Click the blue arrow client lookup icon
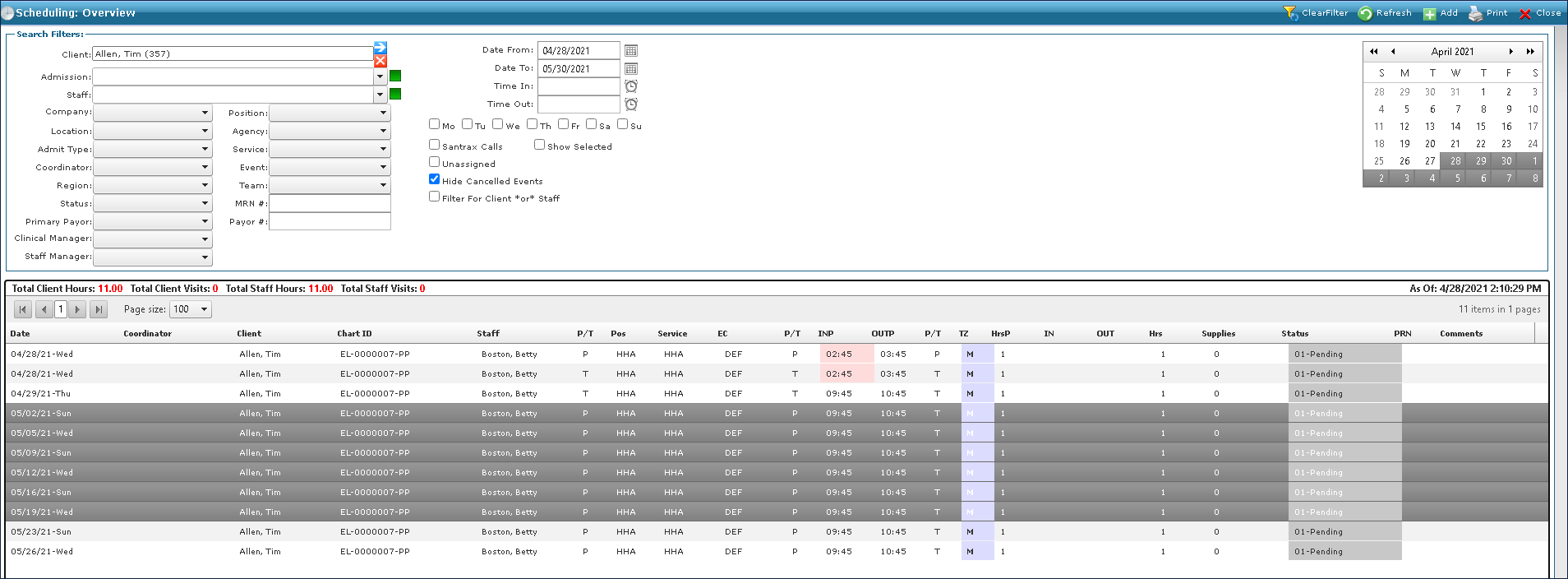 click(380, 48)
